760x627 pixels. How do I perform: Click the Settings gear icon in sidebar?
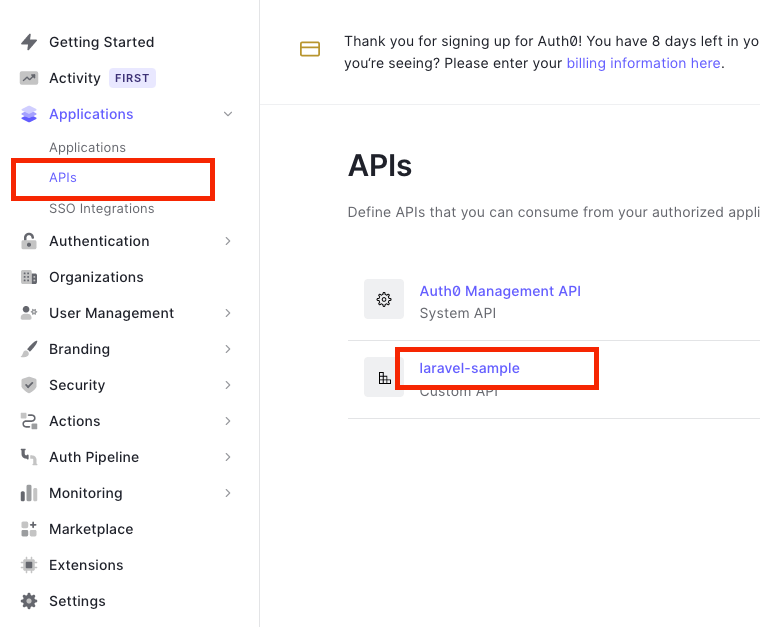coord(29,601)
